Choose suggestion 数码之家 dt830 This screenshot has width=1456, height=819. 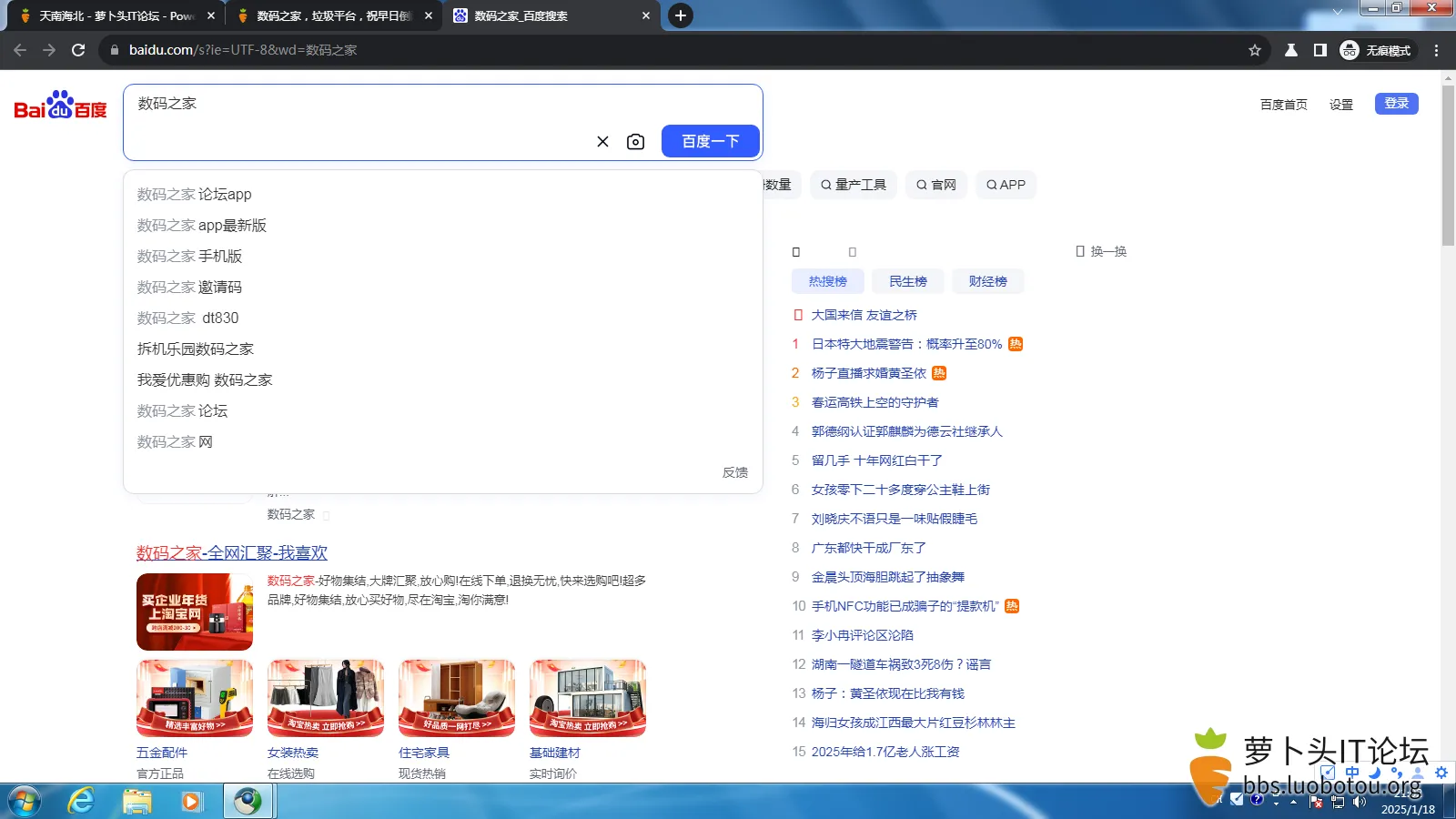442,318
